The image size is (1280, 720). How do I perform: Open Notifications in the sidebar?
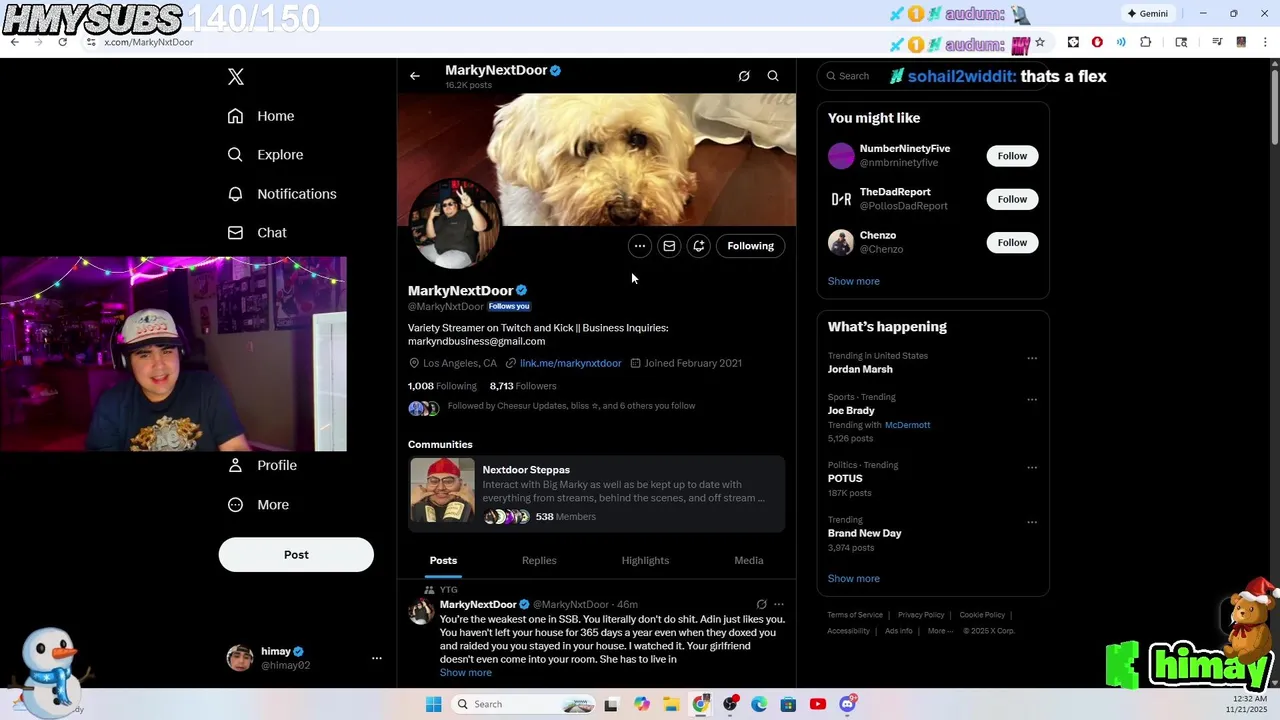pyautogui.click(x=282, y=194)
